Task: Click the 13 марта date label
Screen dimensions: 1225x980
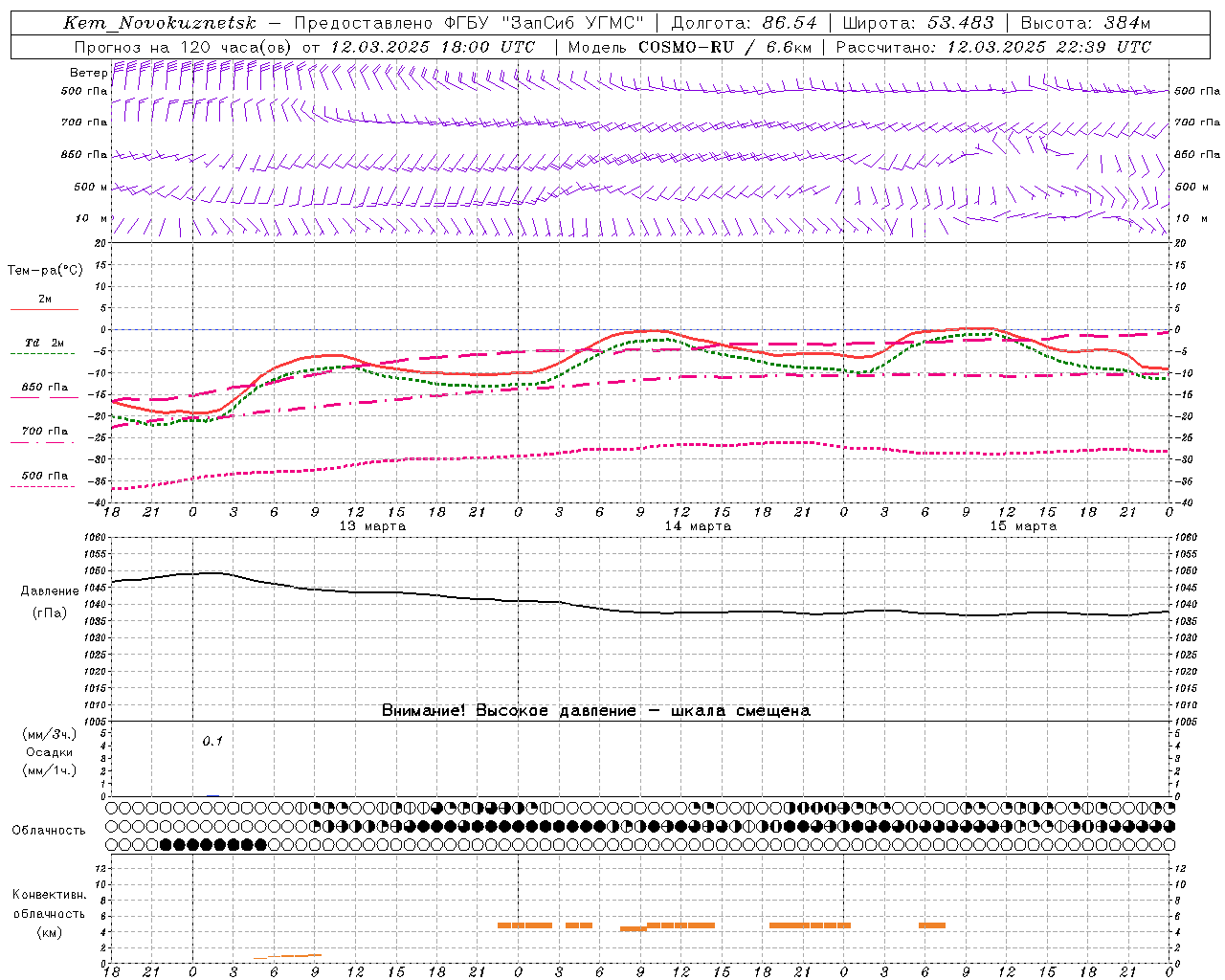Action: pyautogui.click(x=372, y=526)
